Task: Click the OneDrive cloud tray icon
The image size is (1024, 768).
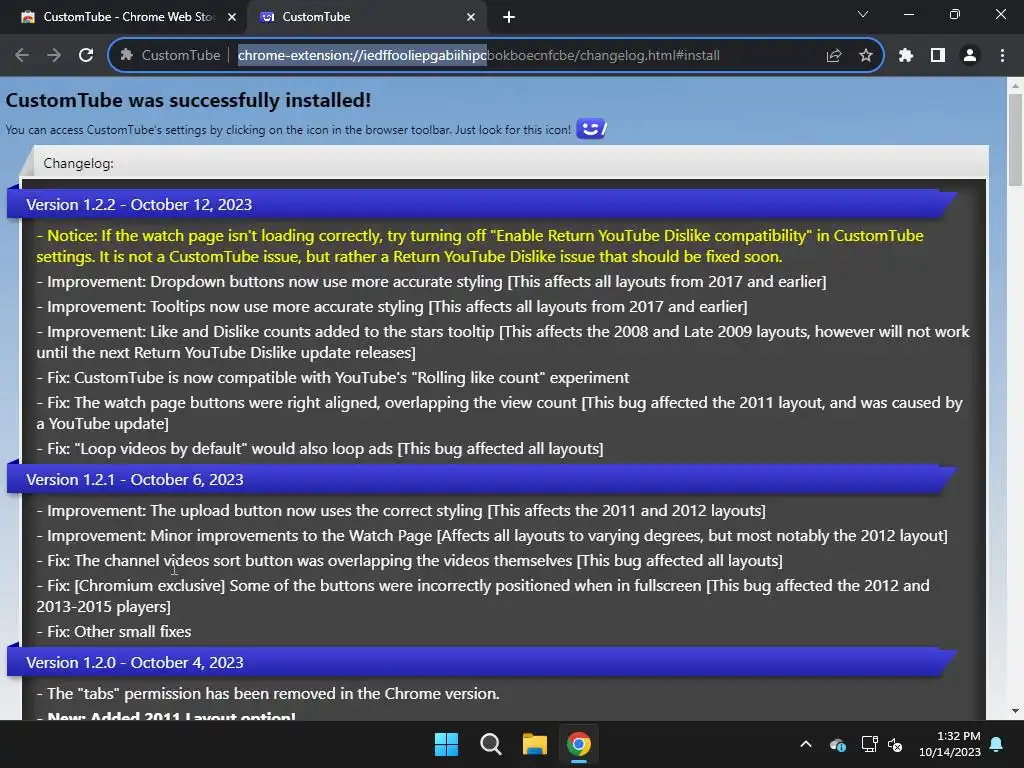Action: (x=838, y=744)
